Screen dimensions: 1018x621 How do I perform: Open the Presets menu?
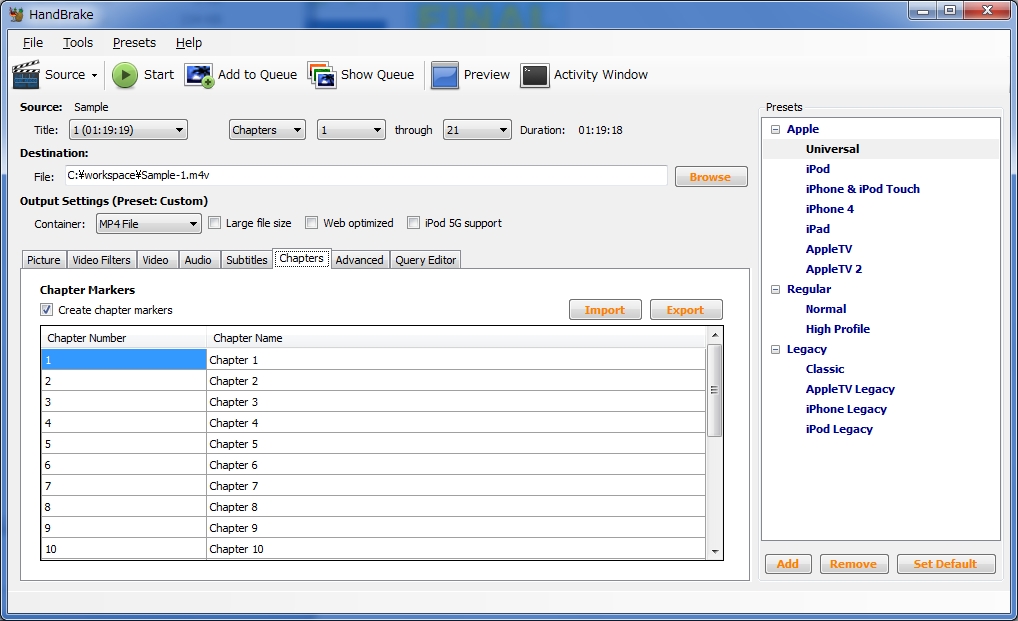134,43
